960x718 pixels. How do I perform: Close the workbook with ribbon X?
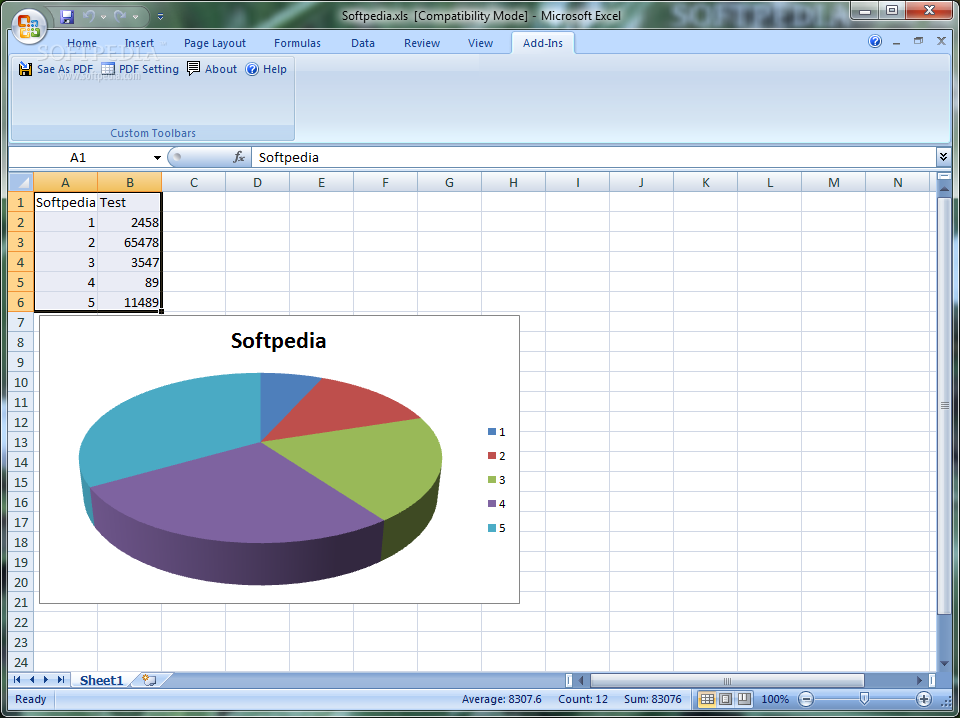(942, 41)
